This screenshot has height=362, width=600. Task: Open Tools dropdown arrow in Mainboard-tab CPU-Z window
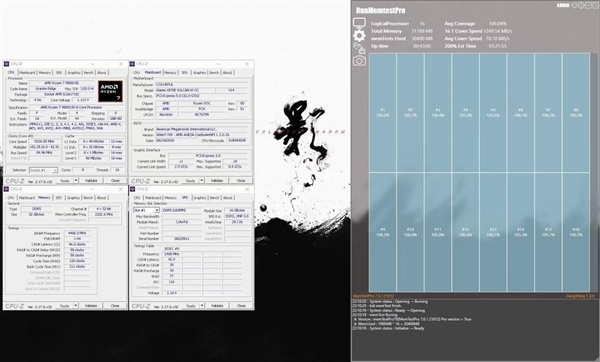tap(202, 180)
